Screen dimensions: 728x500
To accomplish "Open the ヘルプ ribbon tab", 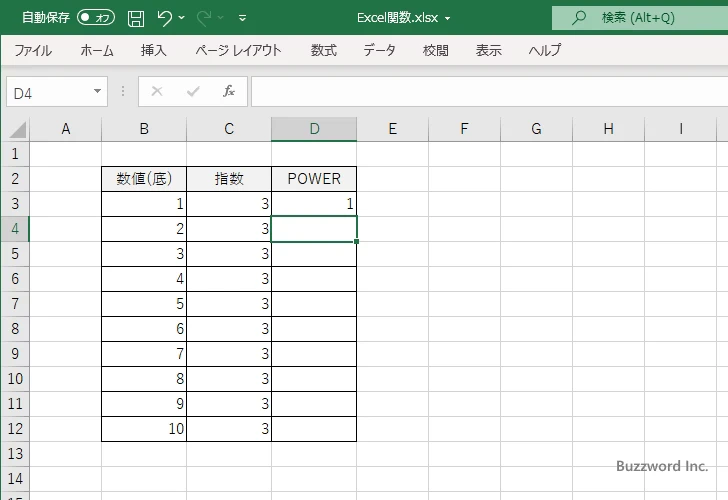I will tap(545, 50).
